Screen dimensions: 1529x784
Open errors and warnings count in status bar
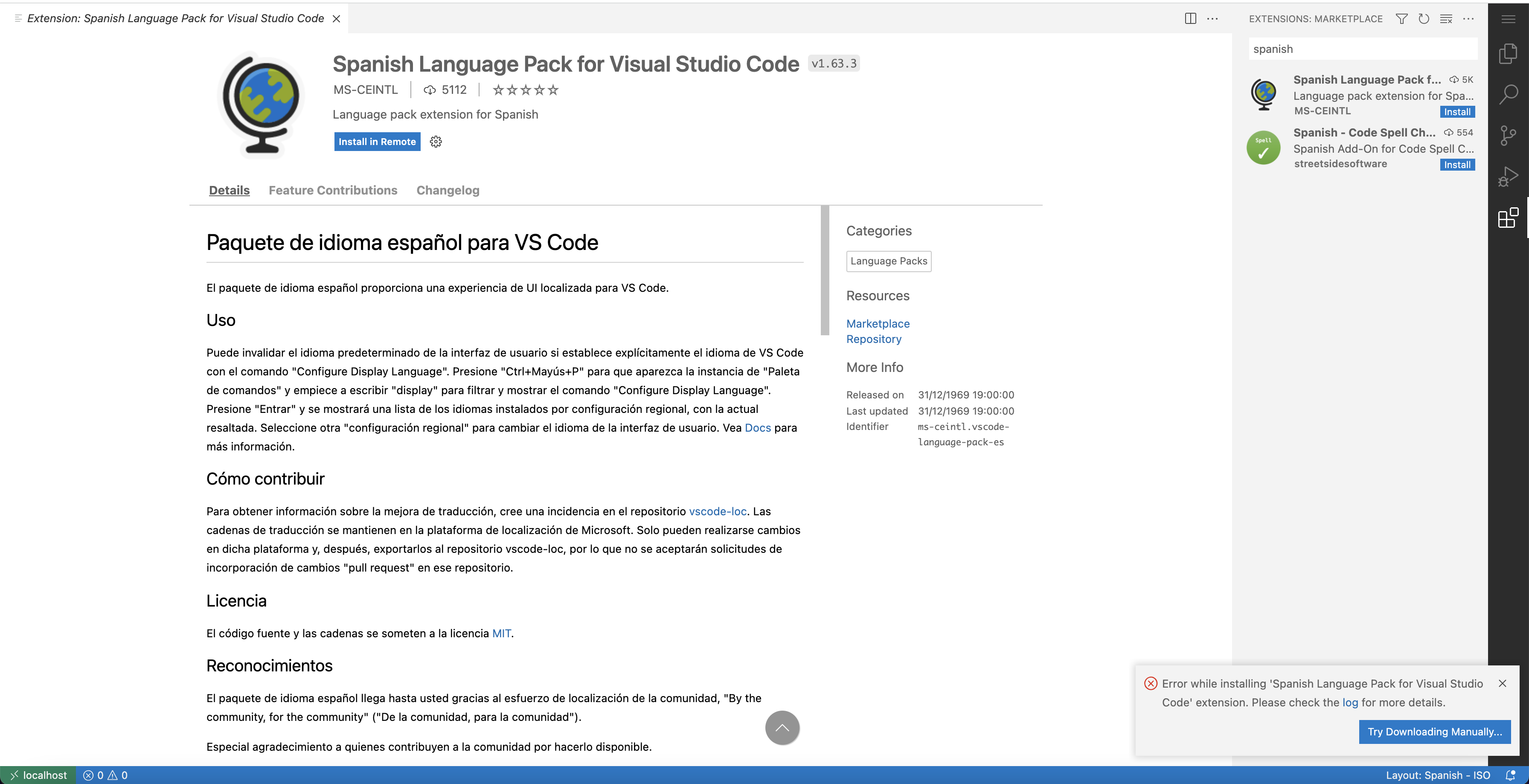(x=105, y=775)
